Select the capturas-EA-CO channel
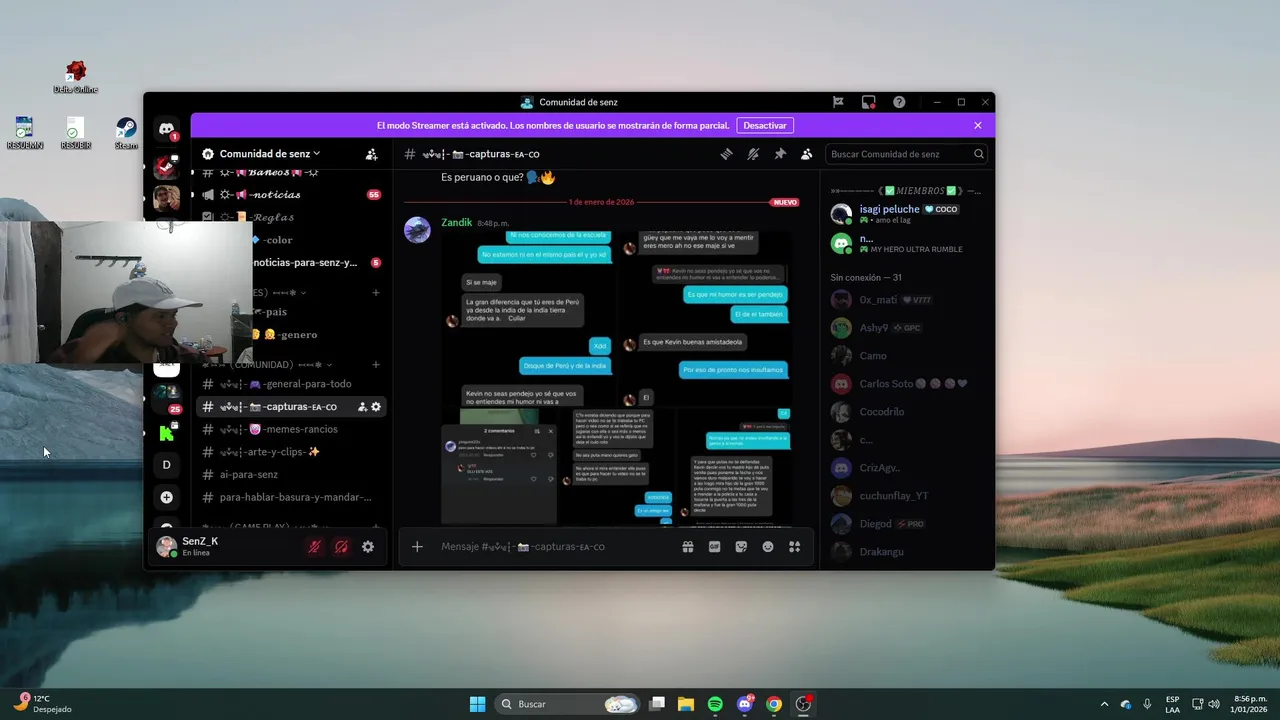Screen dimensions: 1280x720 point(290,407)
